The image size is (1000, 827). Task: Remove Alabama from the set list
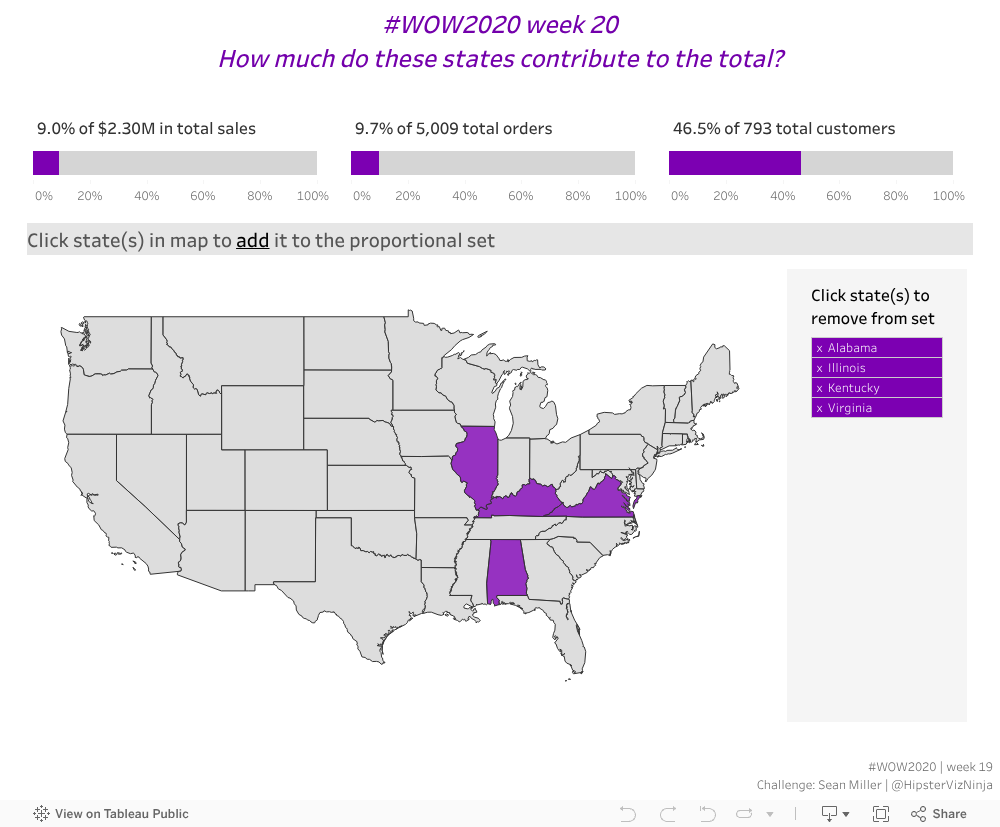876,348
